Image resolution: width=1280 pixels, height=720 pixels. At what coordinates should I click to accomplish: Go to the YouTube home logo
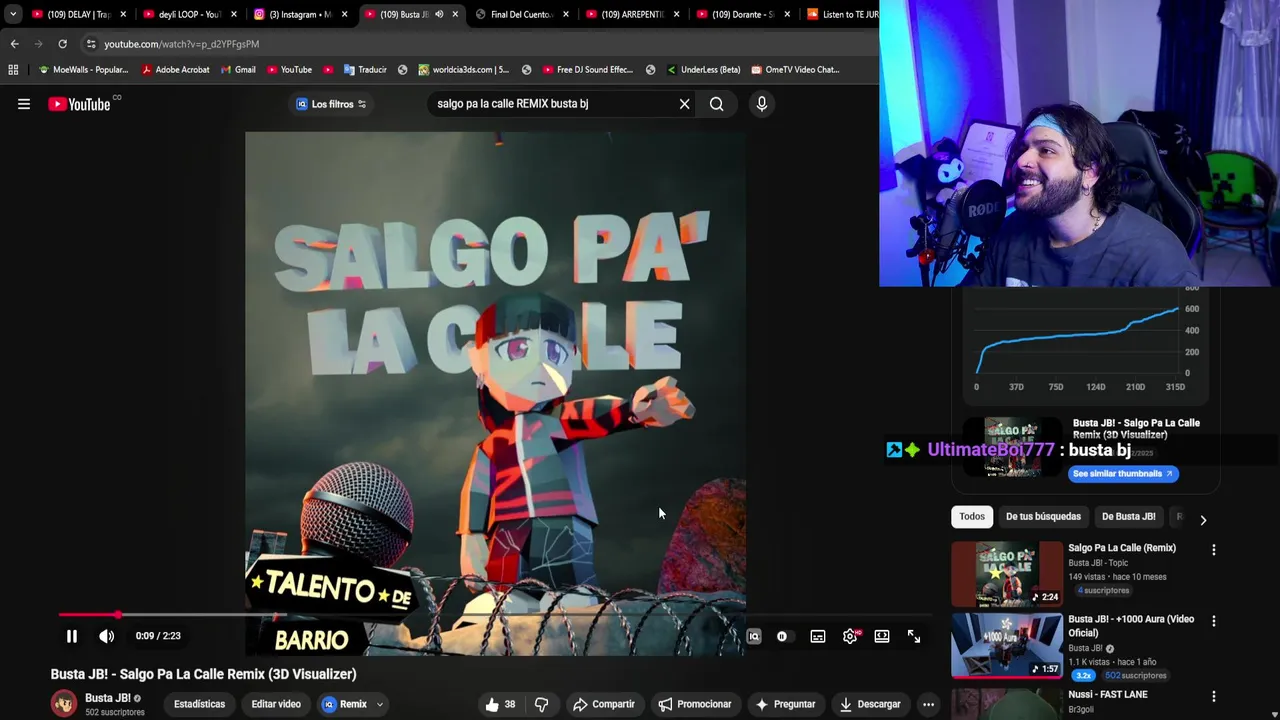[79, 104]
